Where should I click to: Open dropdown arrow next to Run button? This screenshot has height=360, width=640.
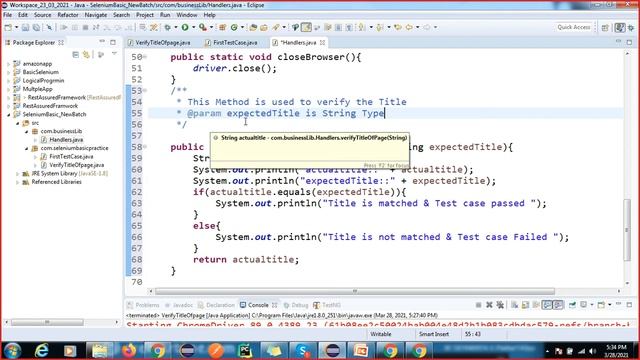tap(193, 27)
